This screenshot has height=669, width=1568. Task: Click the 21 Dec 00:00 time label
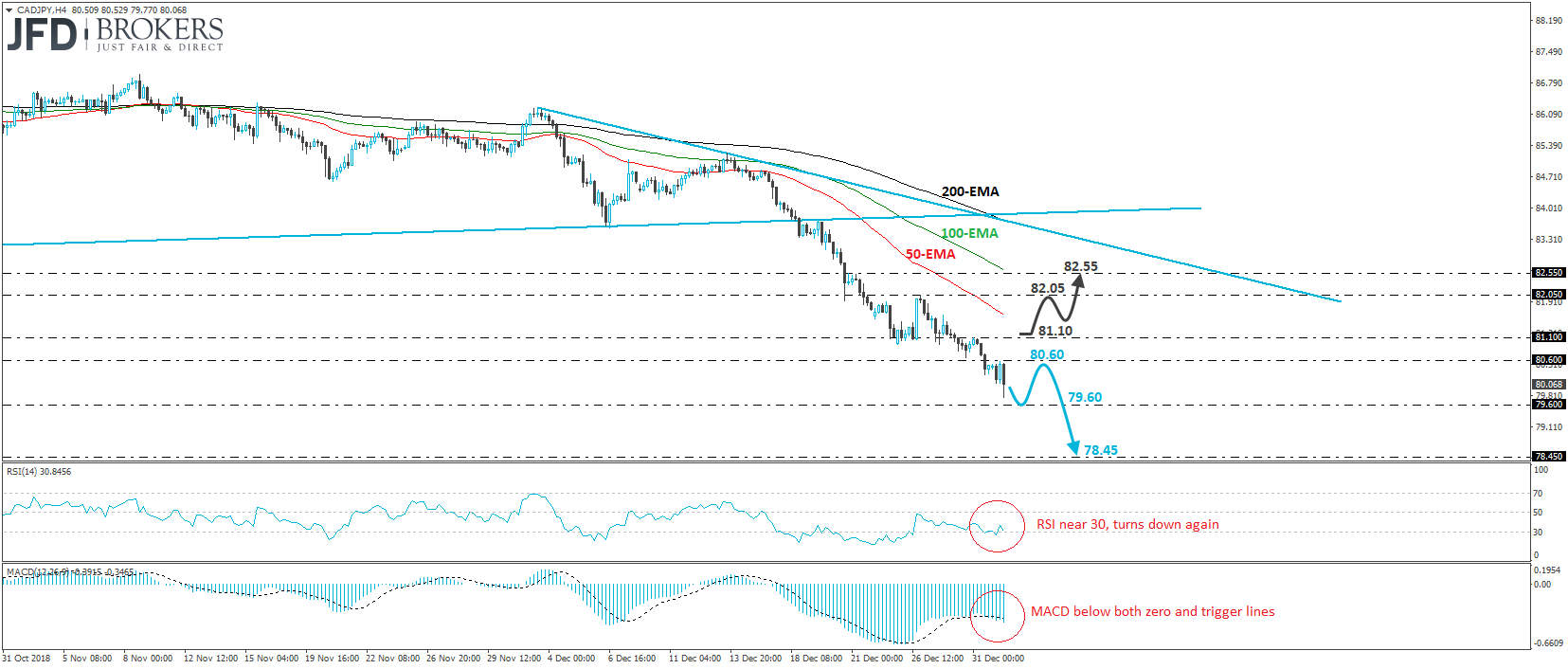(x=877, y=658)
